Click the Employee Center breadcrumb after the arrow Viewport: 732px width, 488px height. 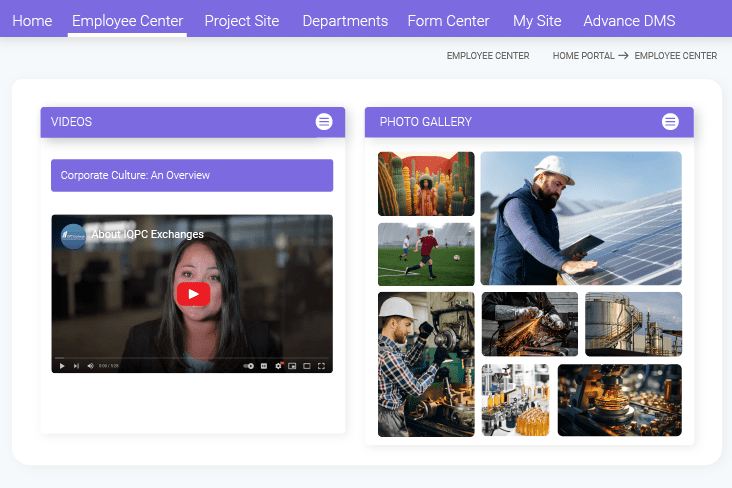coord(676,56)
